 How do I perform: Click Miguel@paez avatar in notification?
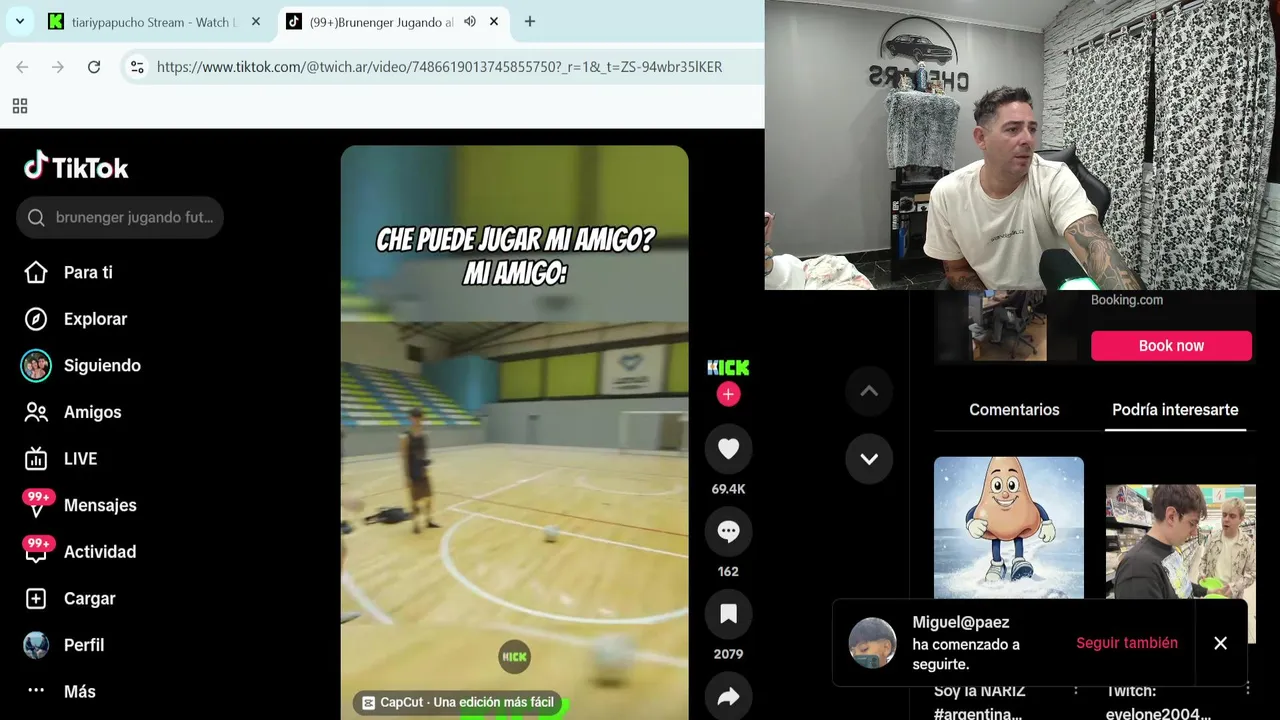tap(873, 643)
